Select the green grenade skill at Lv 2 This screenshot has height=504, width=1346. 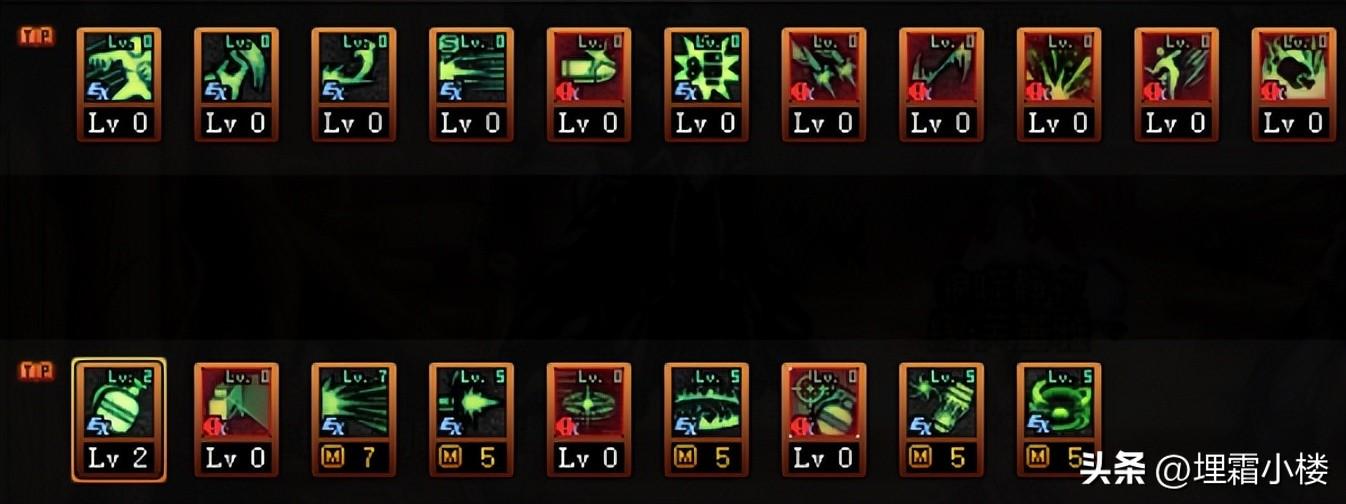pos(118,418)
